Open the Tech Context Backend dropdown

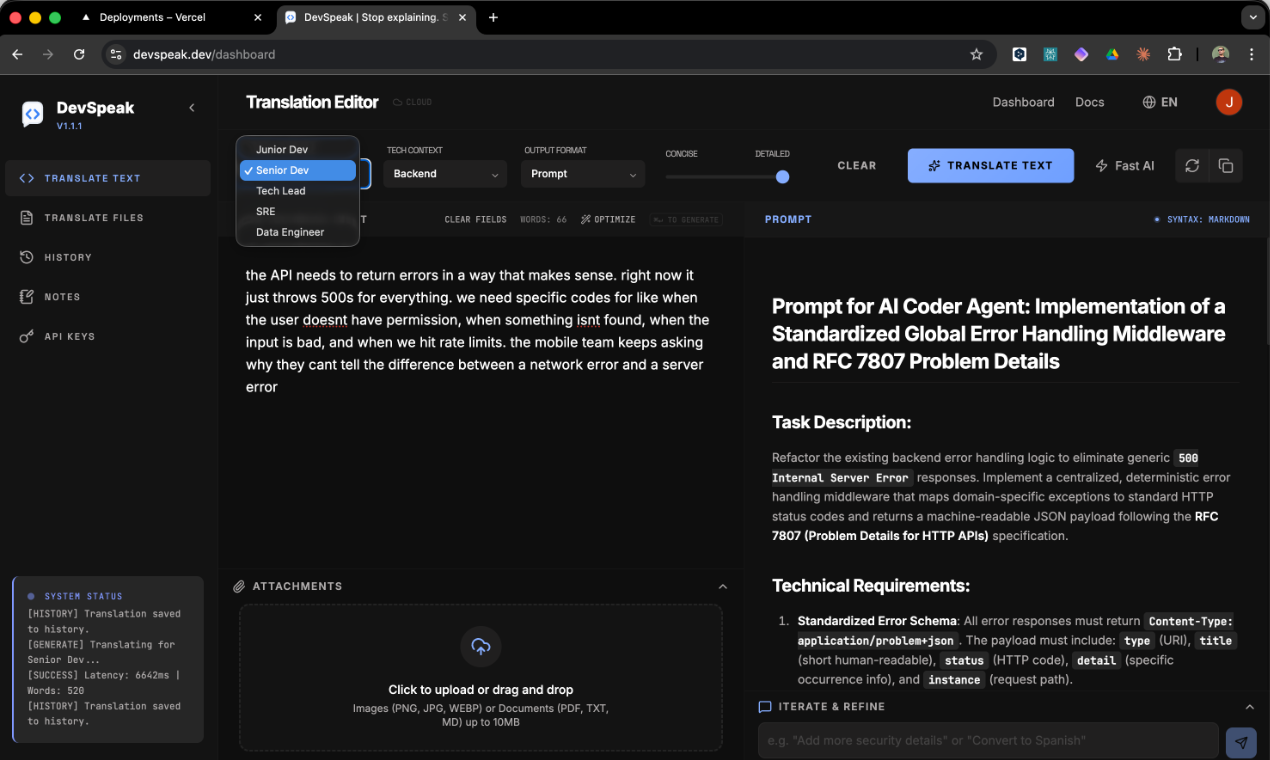(x=445, y=174)
